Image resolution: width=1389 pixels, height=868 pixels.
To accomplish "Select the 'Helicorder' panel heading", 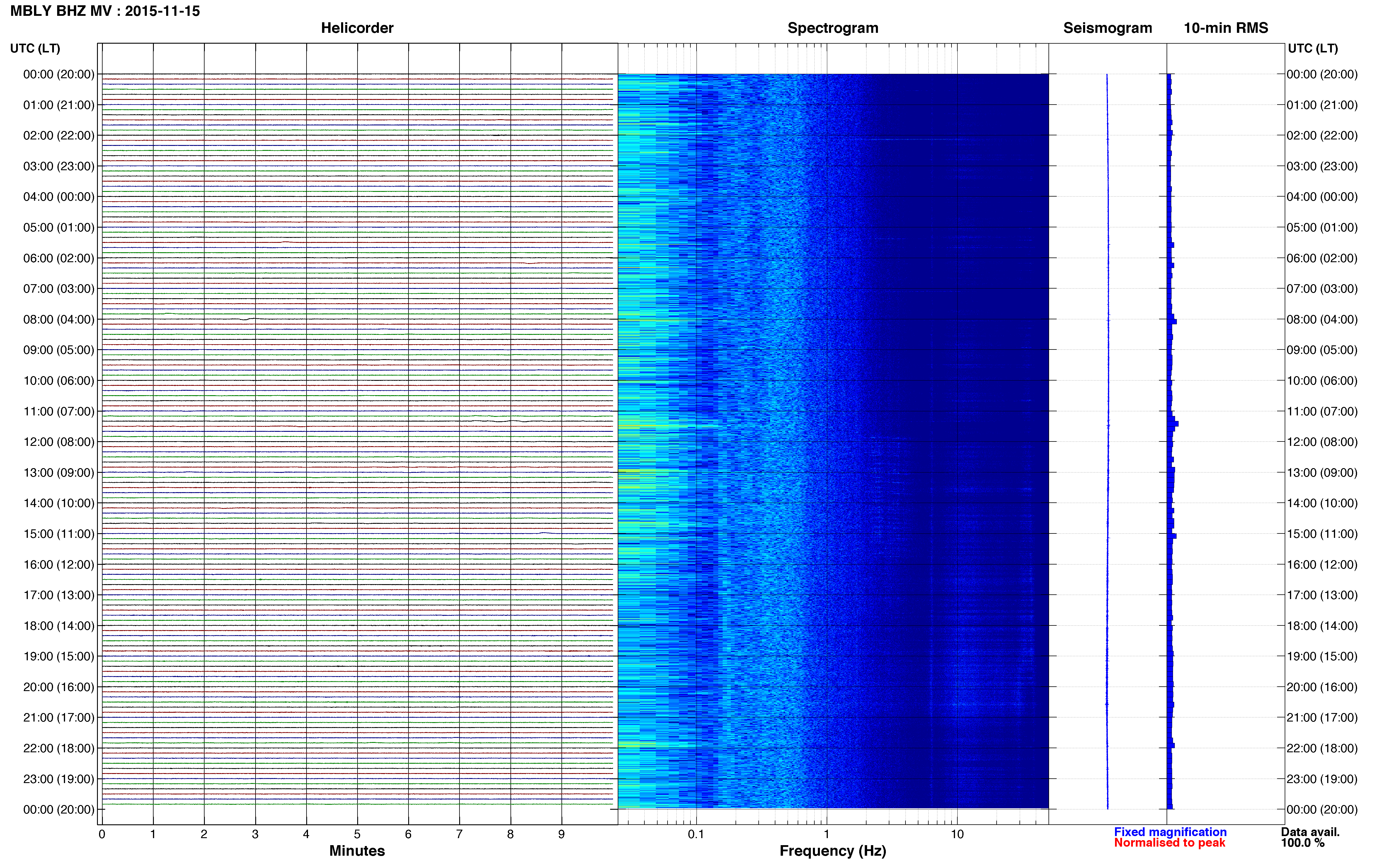I will (357, 28).
